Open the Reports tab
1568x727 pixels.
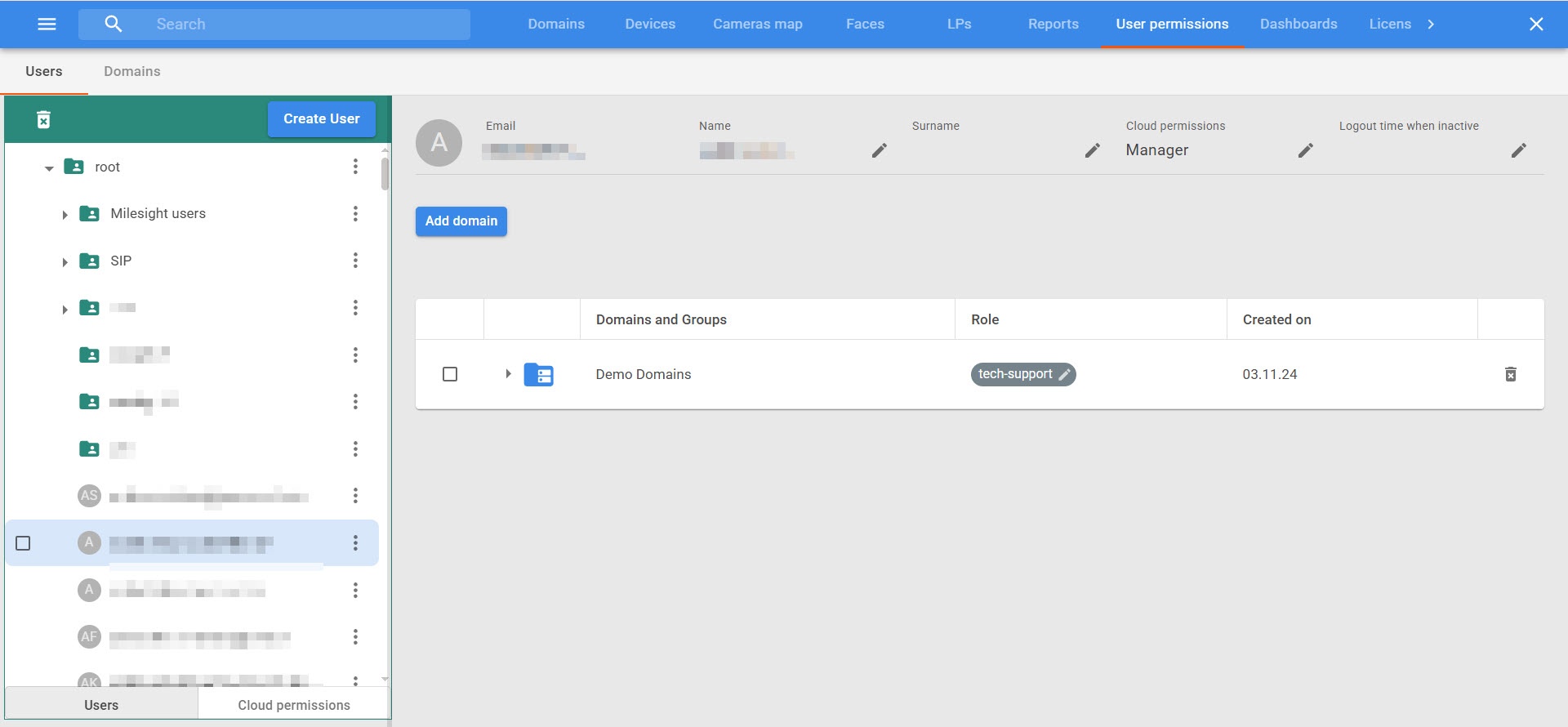click(x=1053, y=25)
